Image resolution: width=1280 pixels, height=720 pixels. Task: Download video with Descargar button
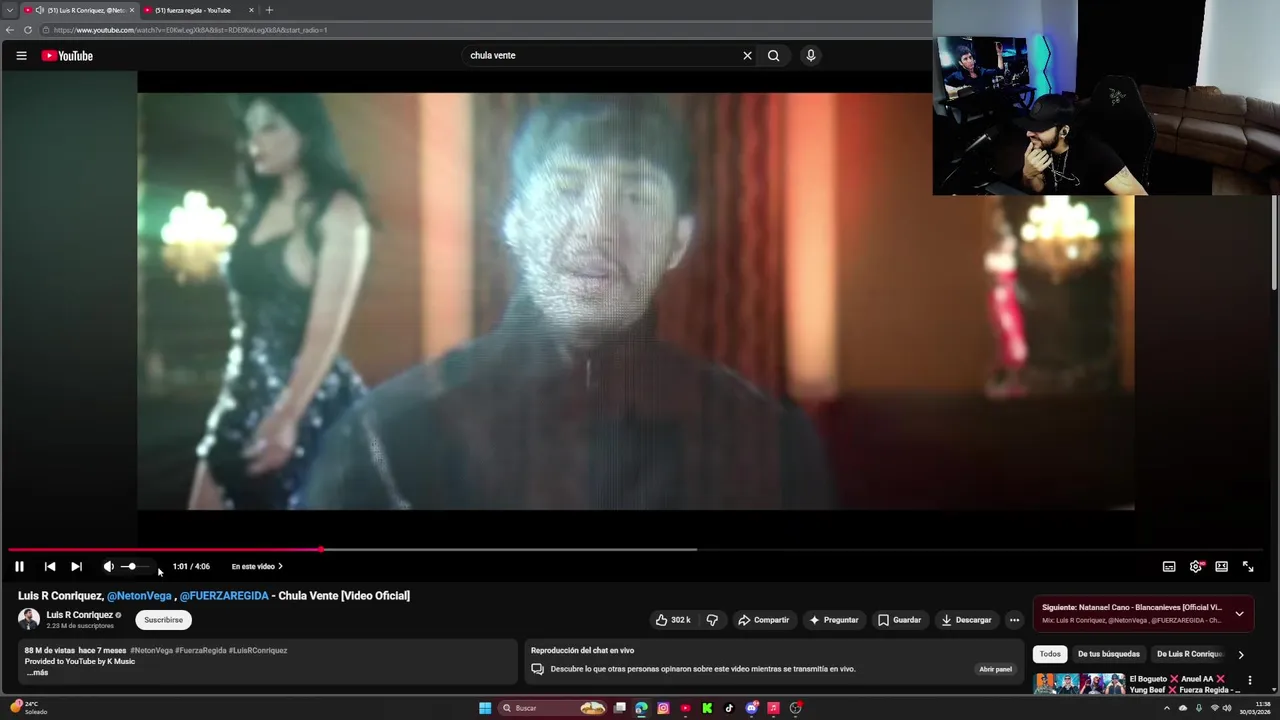tap(966, 620)
